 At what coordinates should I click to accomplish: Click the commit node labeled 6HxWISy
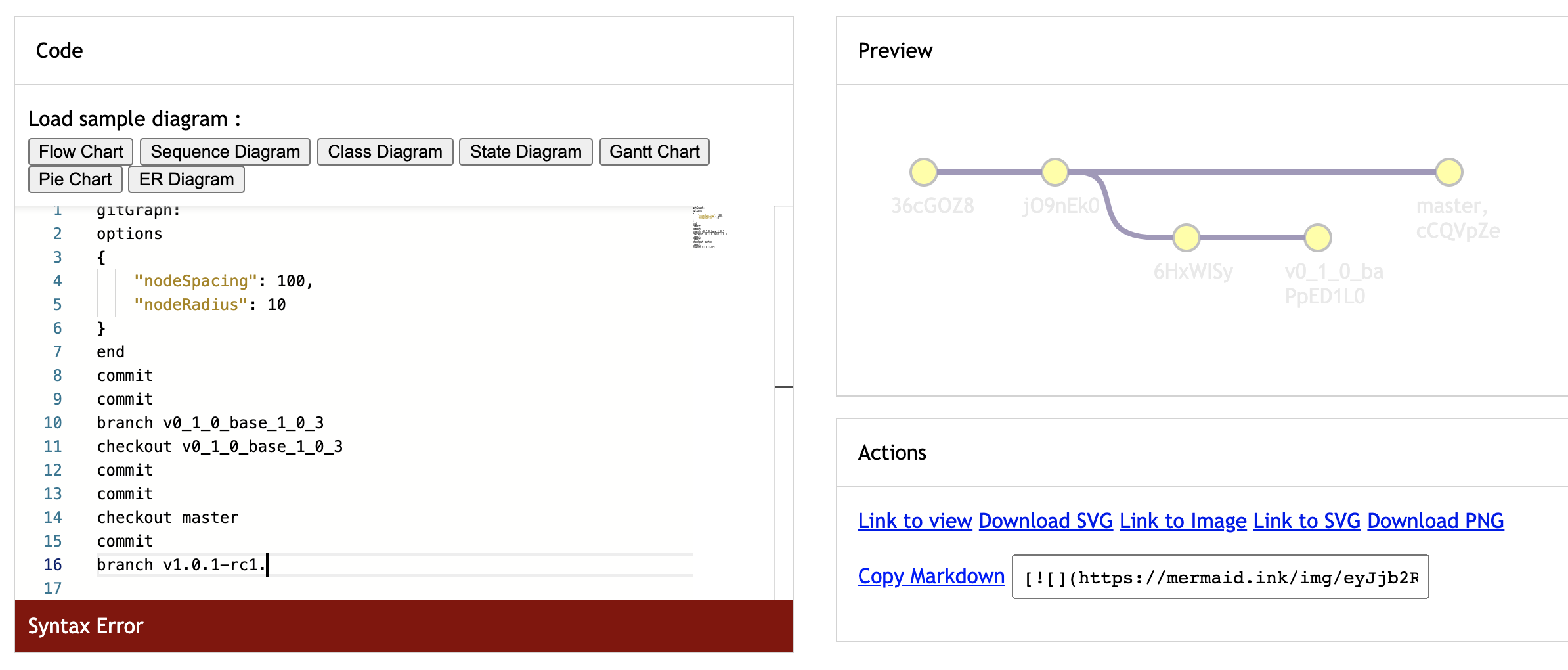[1186, 238]
